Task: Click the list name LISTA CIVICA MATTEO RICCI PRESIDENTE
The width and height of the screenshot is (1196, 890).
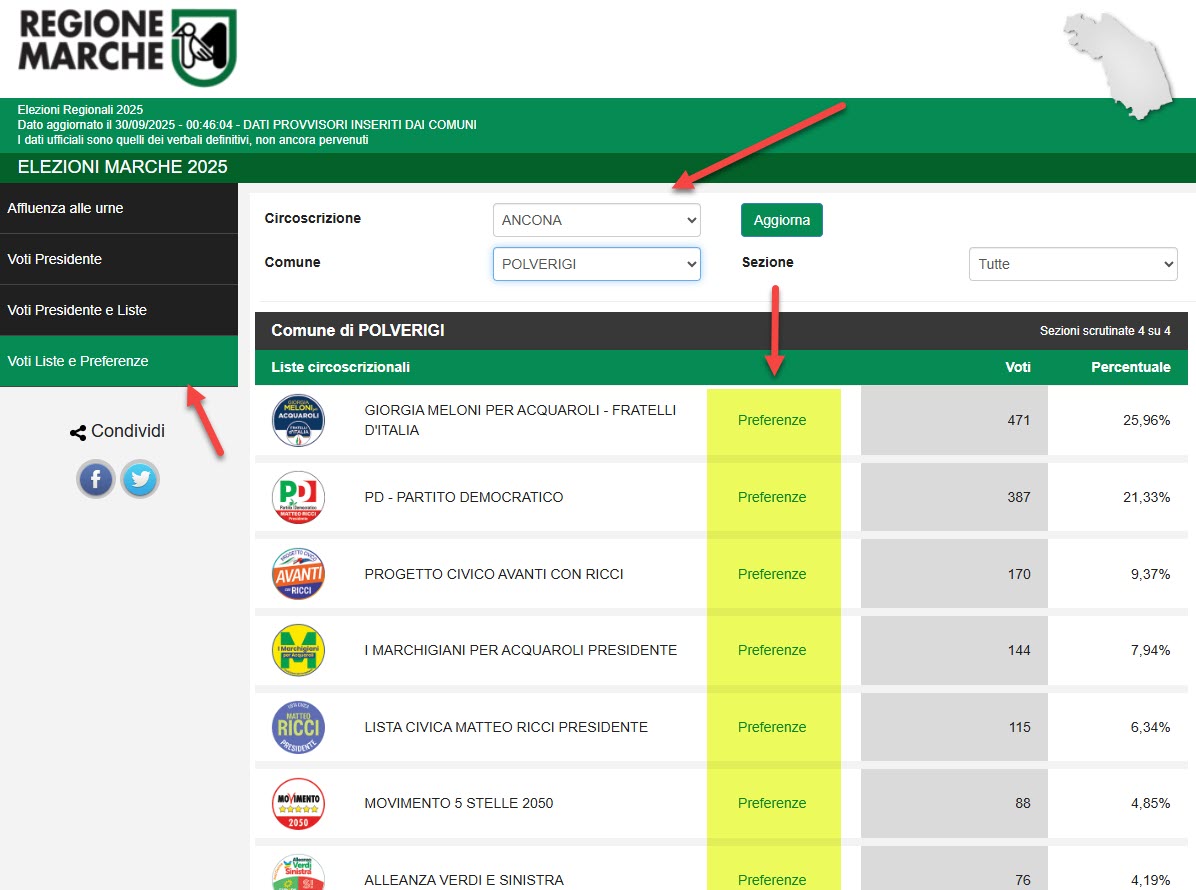Action: click(x=506, y=728)
